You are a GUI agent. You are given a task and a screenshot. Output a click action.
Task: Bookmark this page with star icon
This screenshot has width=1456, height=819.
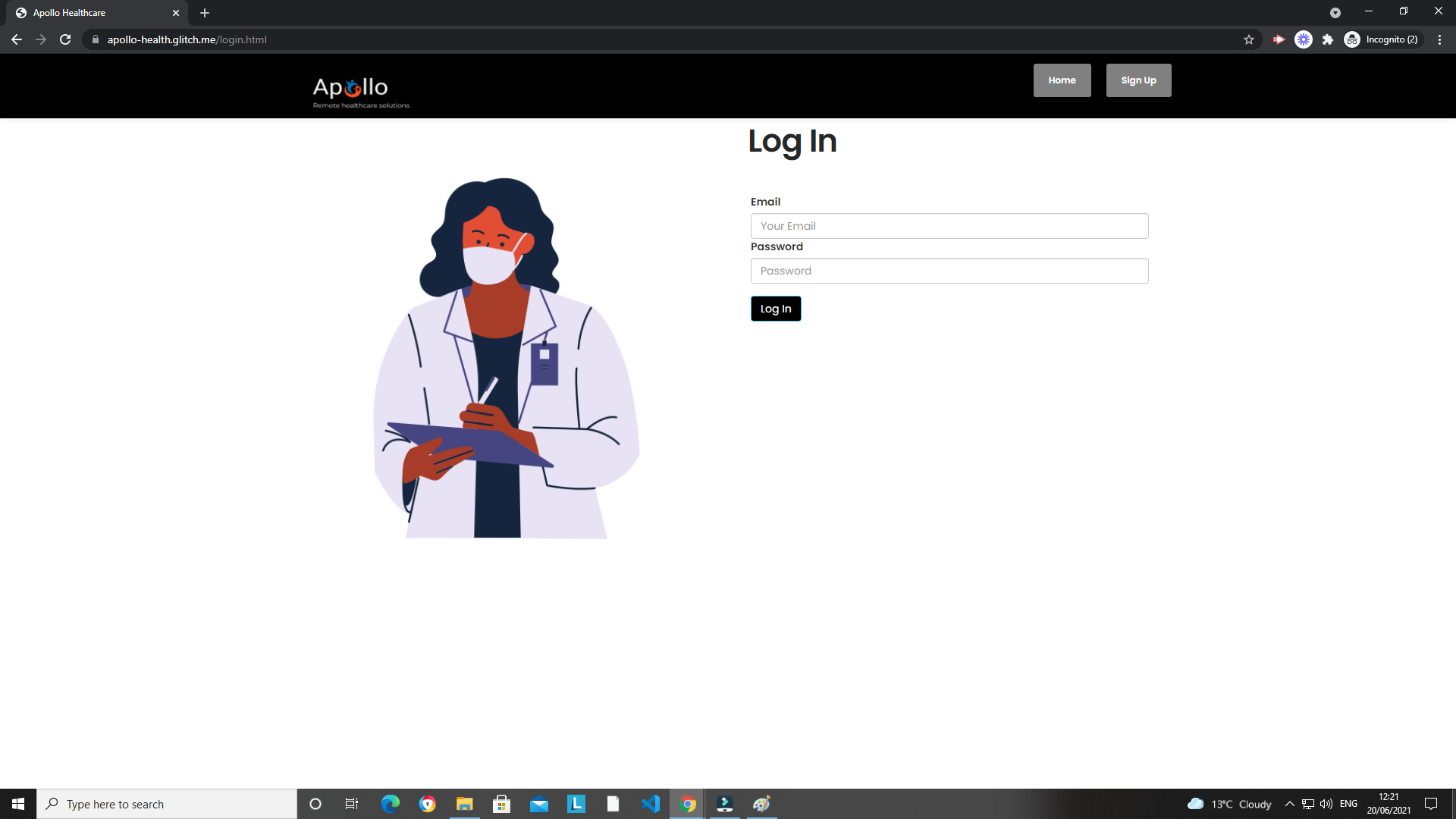click(1249, 39)
